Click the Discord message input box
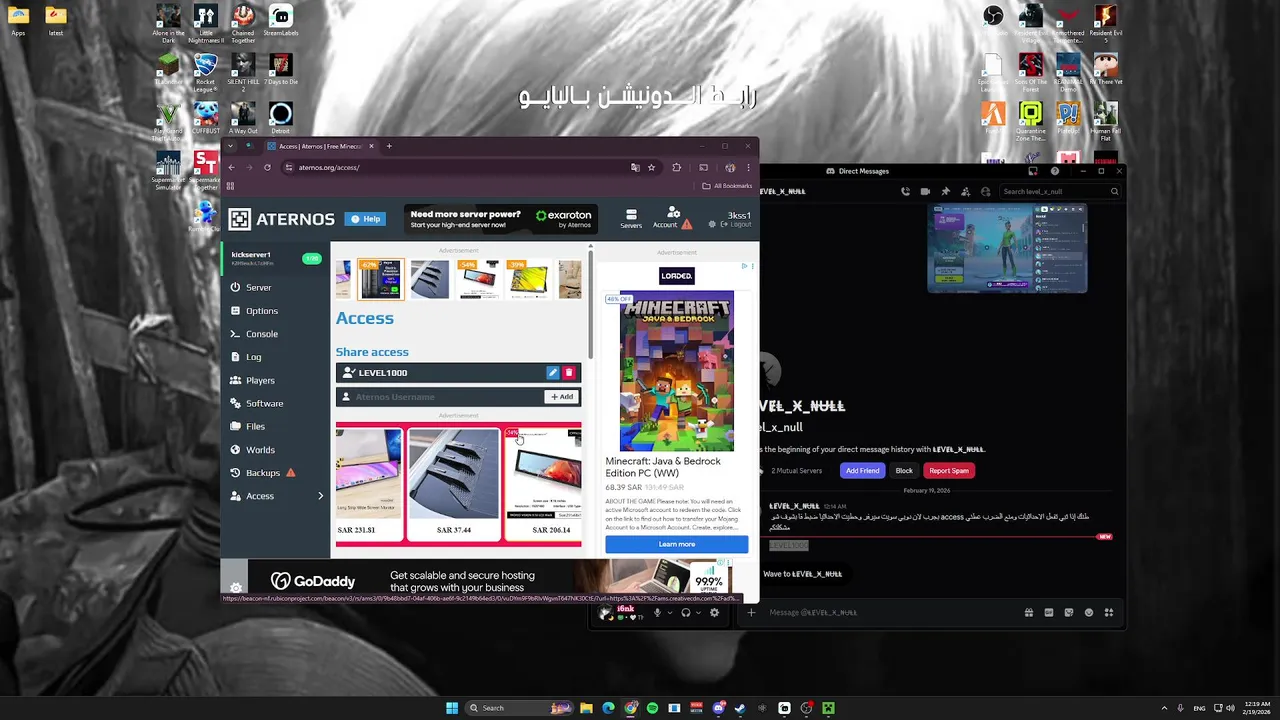1280x720 pixels. pyautogui.click(x=890, y=612)
